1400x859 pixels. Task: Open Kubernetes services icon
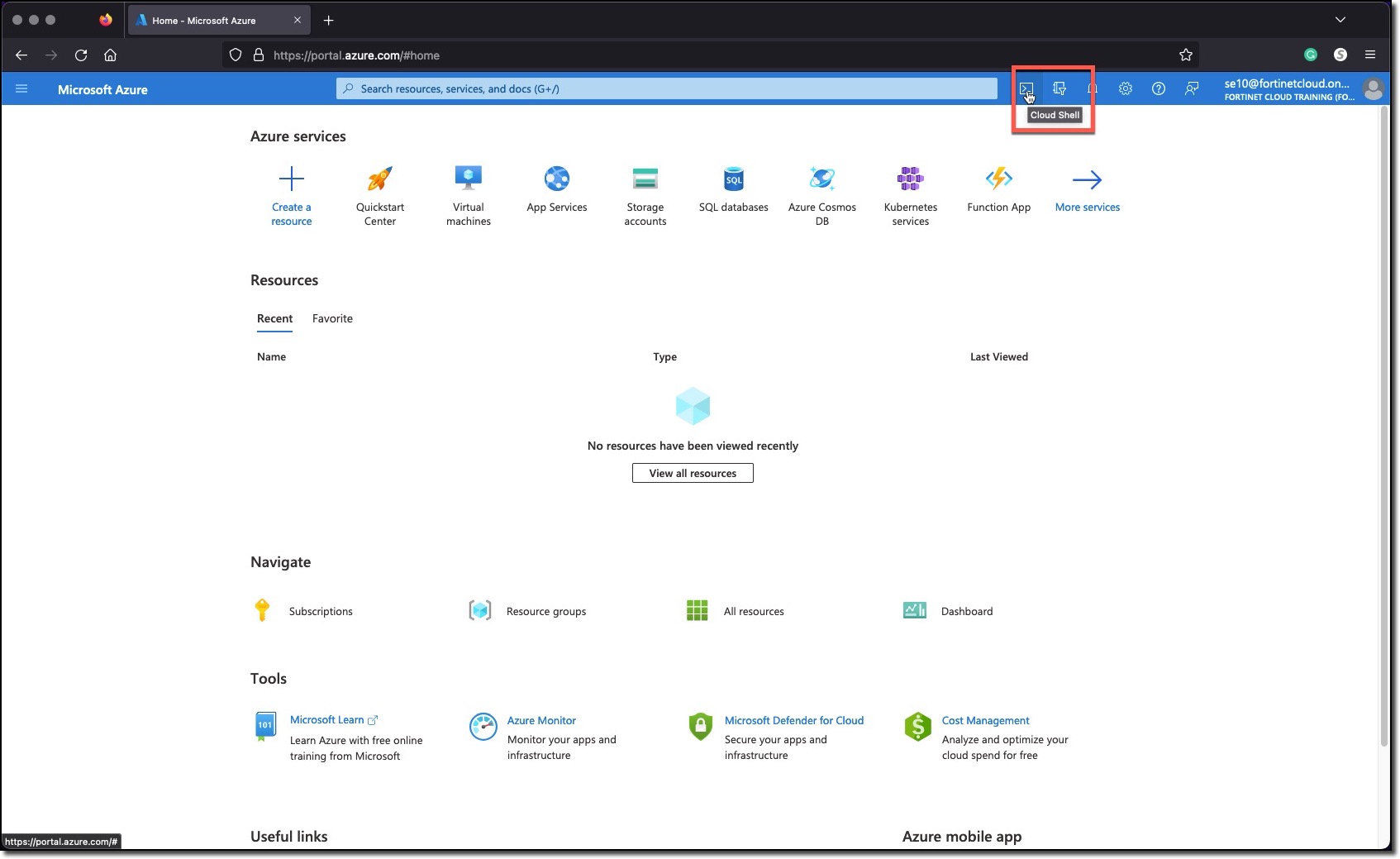point(911,179)
